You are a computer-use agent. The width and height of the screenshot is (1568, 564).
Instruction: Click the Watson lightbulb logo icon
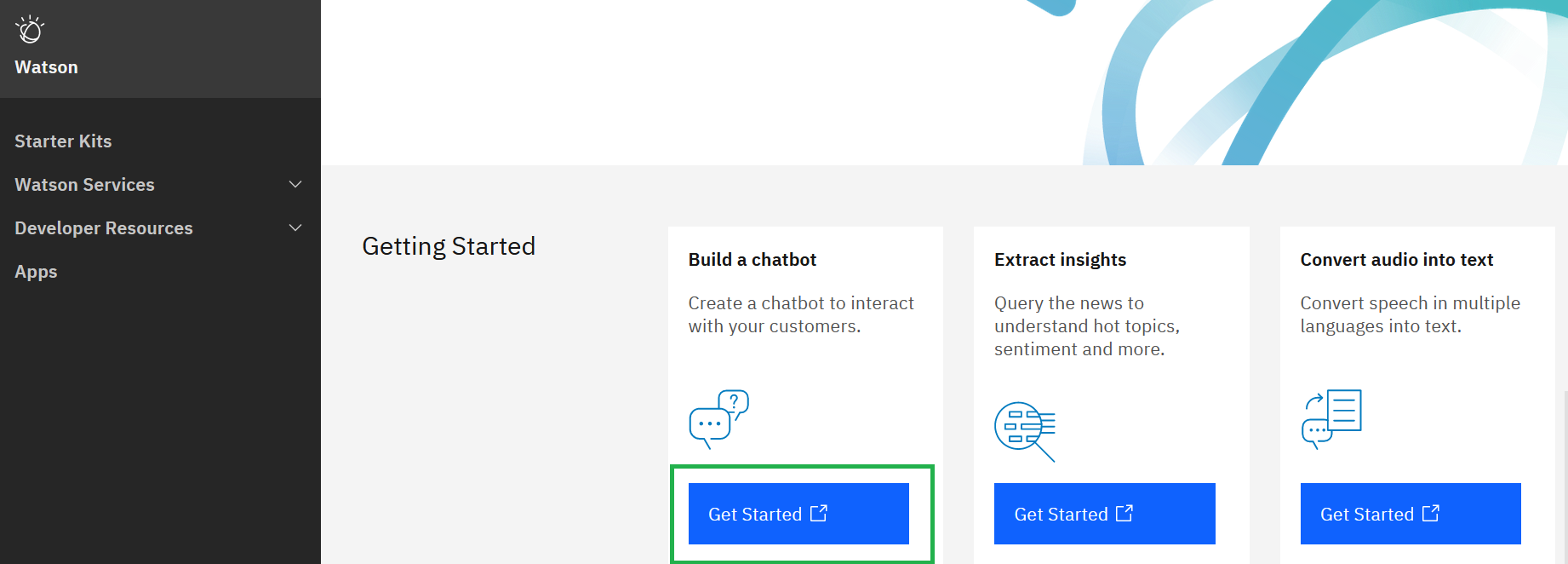(x=30, y=28)
